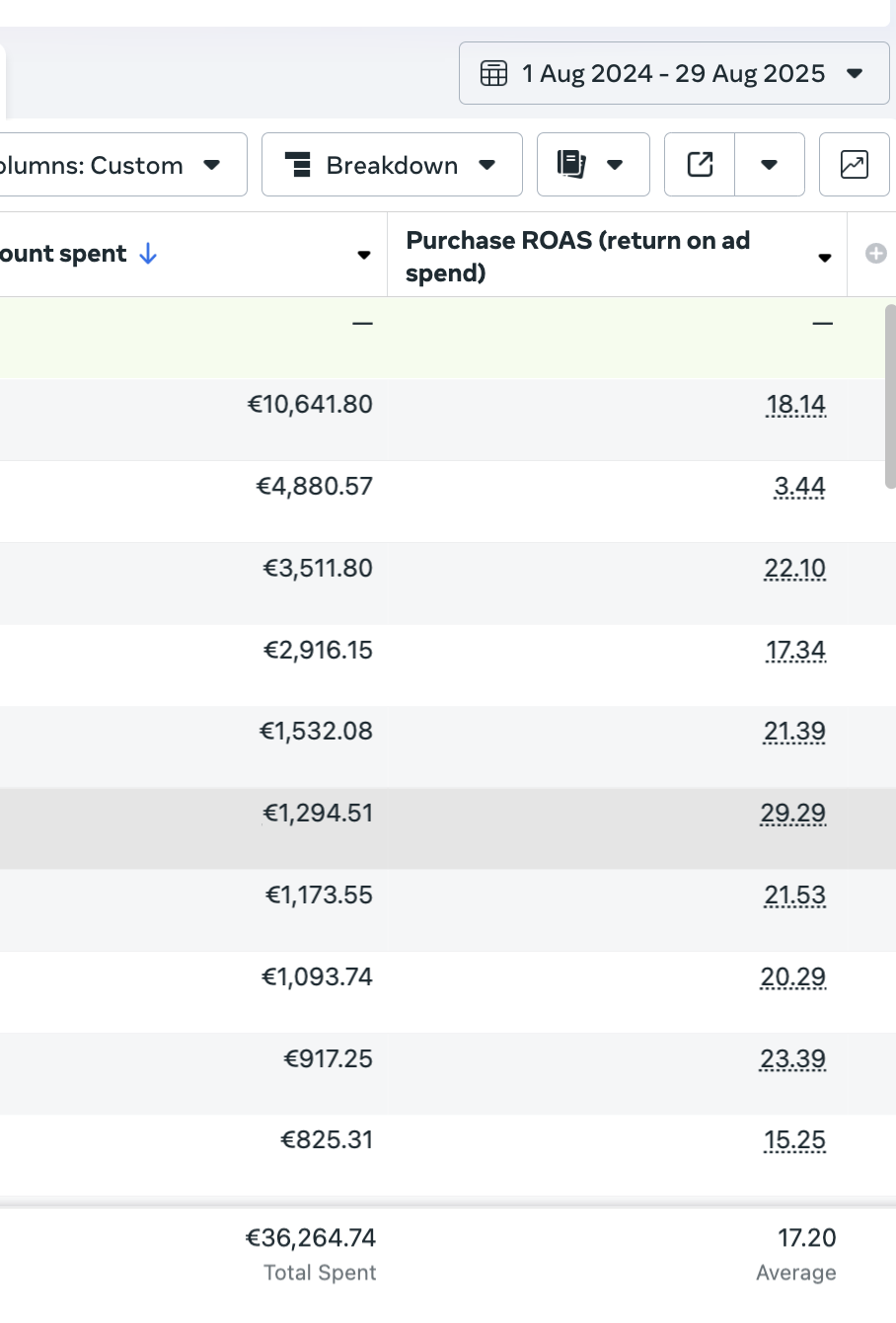Sort by Purchase ROAS column header
Image resolution: width=896 pixels, height=1323 pixels.
(x=577, y=256)
